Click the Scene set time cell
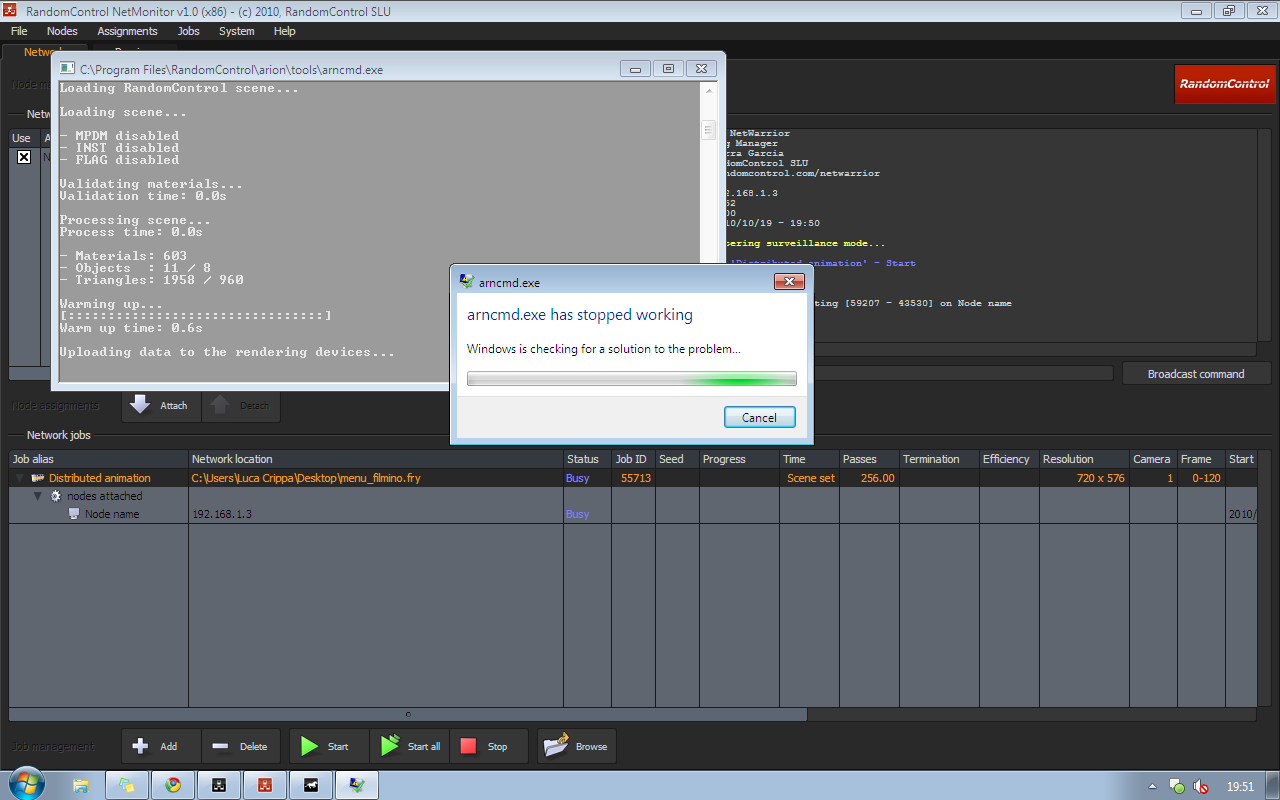The image size is (1280, 800). [811, 478]
